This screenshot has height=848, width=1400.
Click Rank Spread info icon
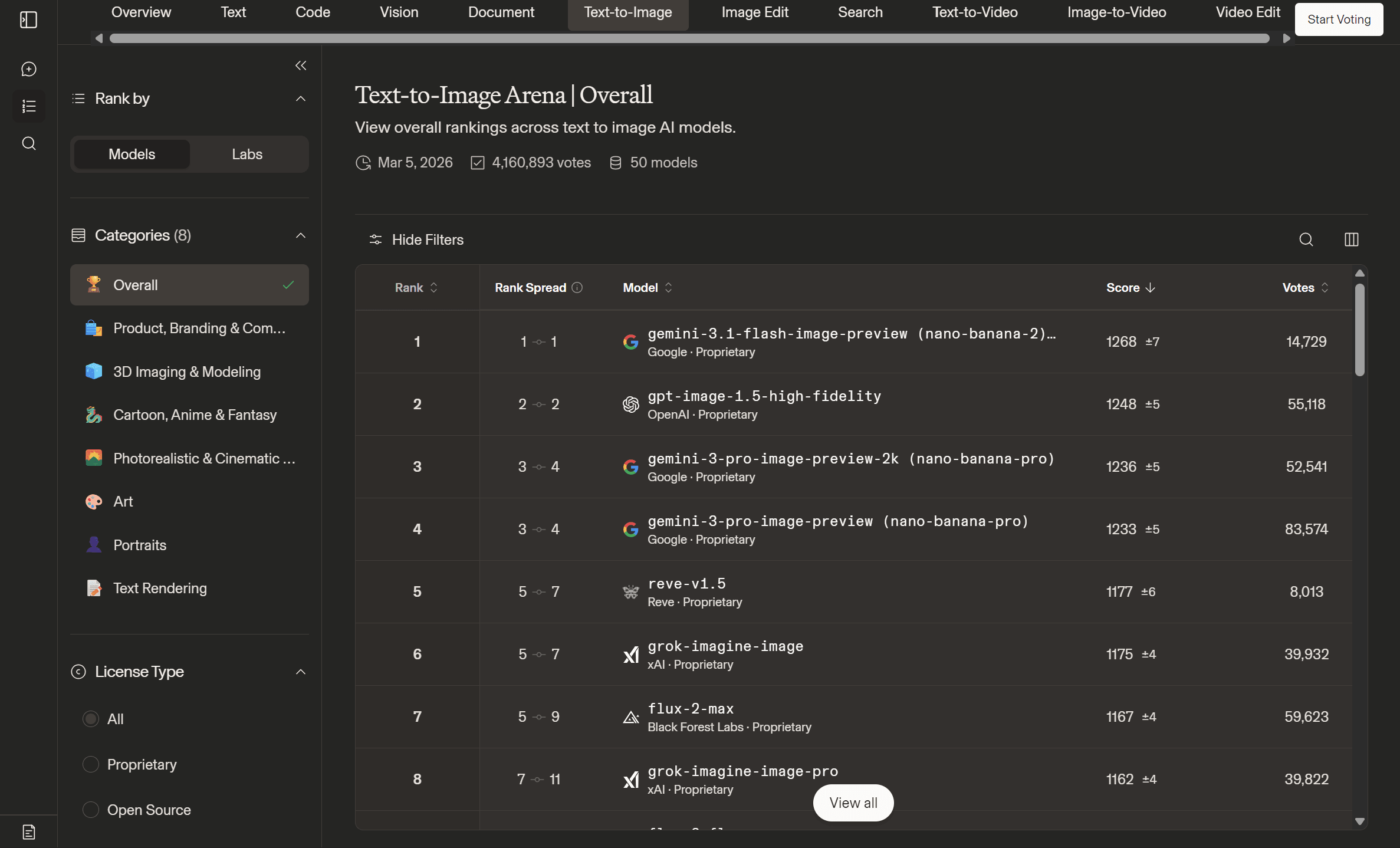[577, 287]
